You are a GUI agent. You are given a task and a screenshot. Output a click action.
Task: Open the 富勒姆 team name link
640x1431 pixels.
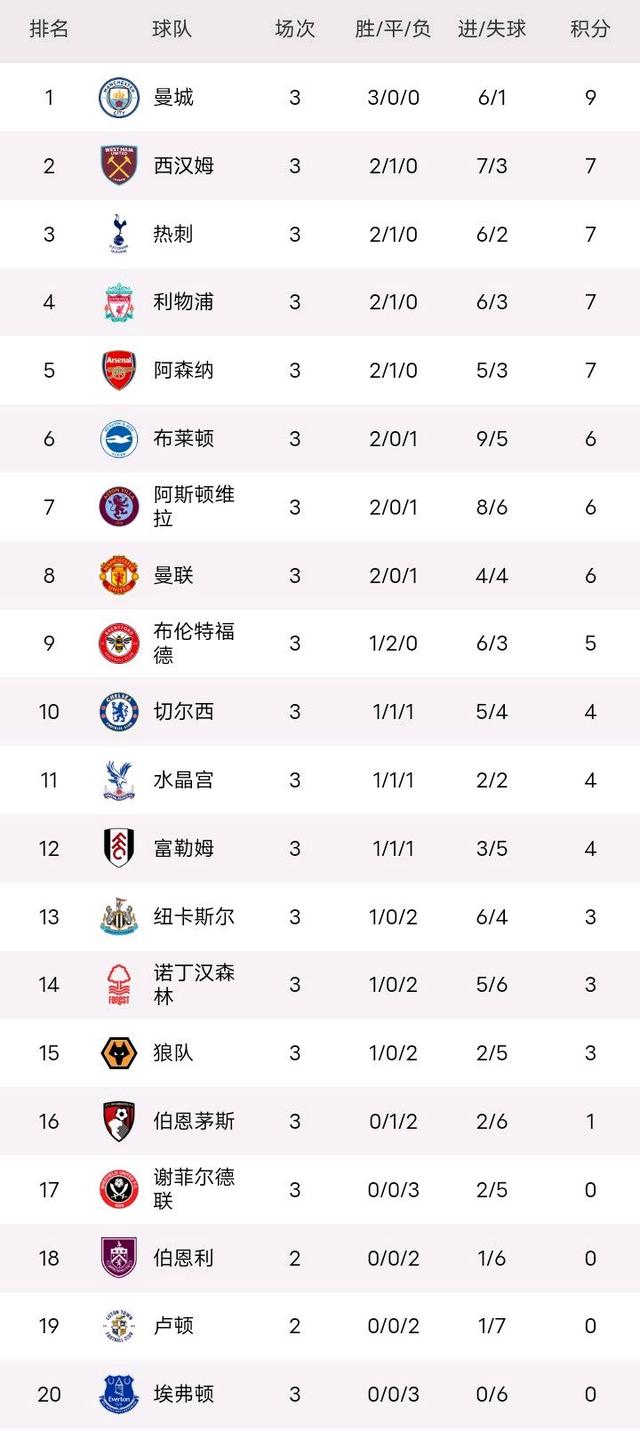[184, 849]
